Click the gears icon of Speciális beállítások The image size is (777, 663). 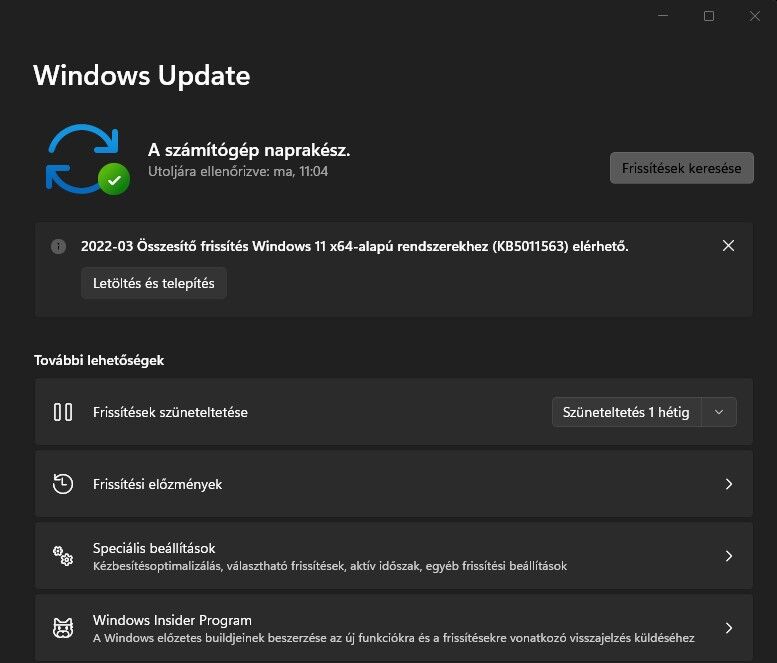click(x=63, y=556)
